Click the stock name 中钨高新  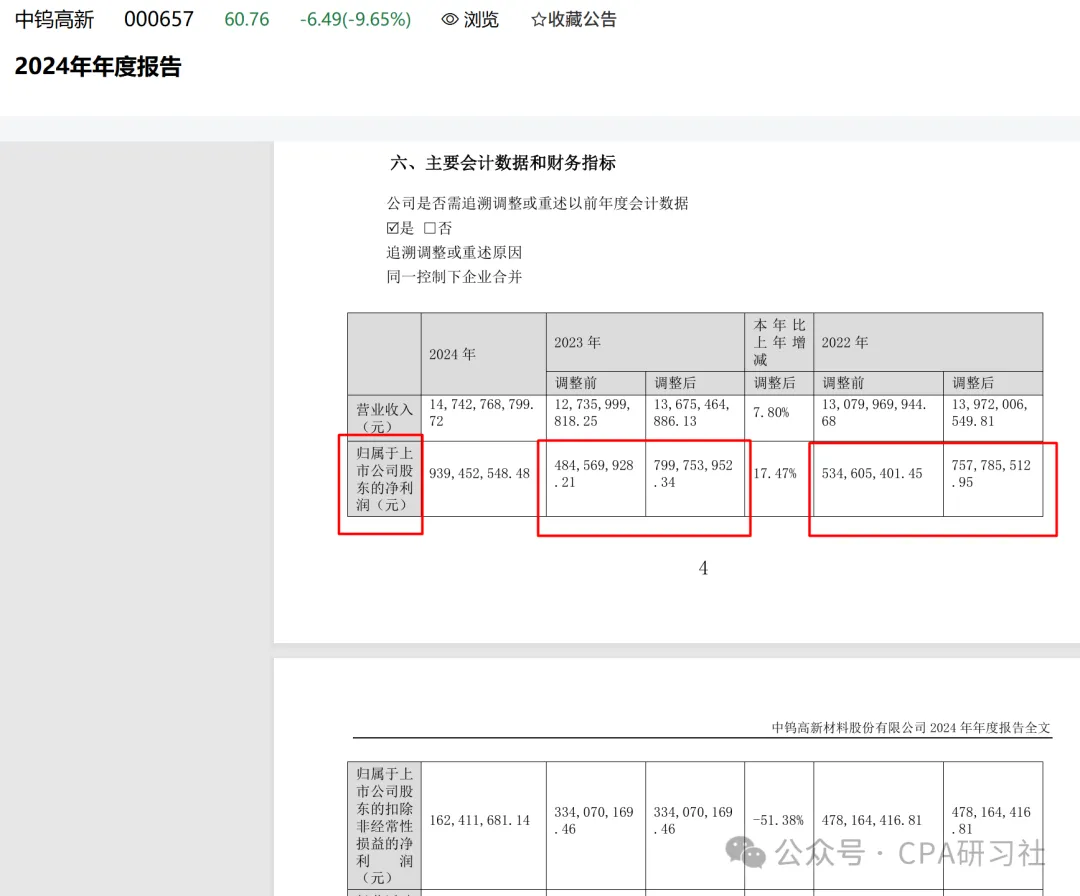tap(54, 19)
